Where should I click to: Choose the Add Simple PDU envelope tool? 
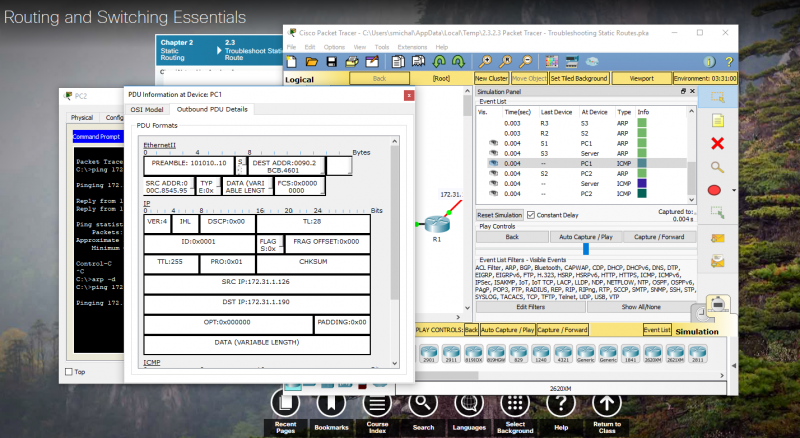click(718, 238)
